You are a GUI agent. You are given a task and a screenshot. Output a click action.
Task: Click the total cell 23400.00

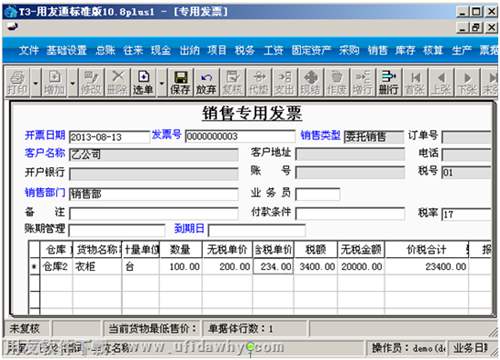(427, 266)
